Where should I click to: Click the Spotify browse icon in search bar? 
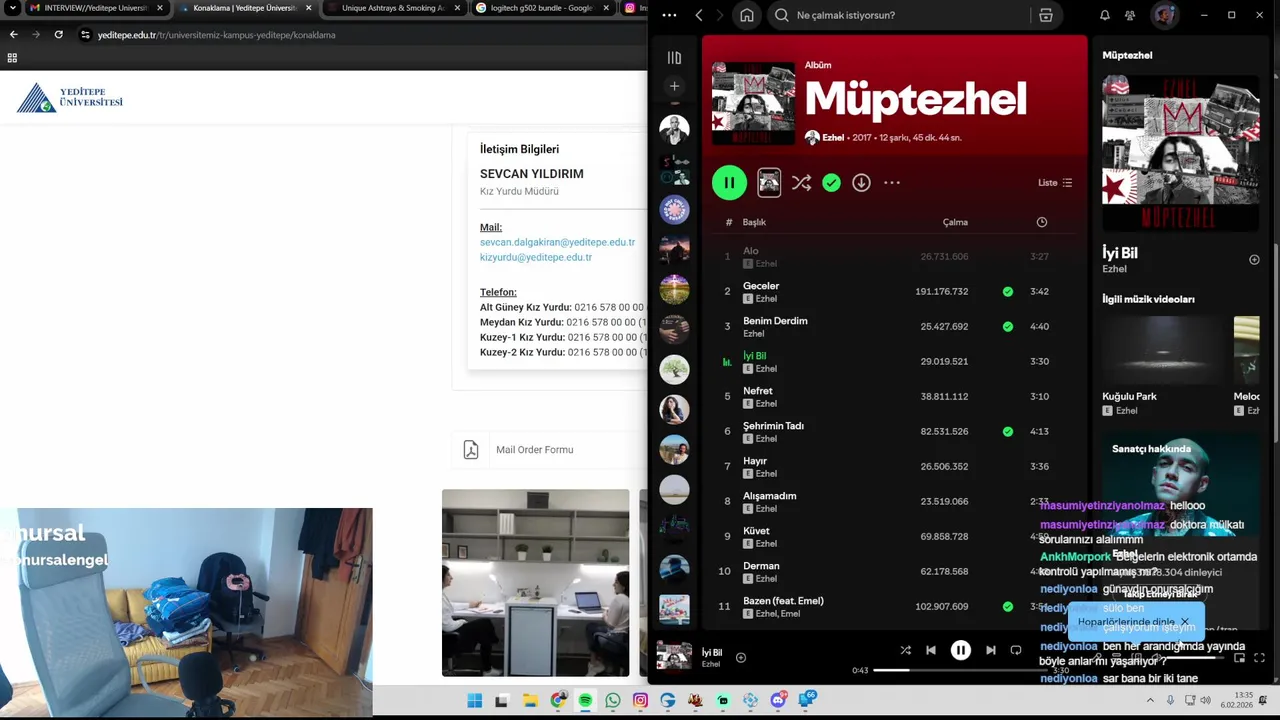pos(1045,15)
